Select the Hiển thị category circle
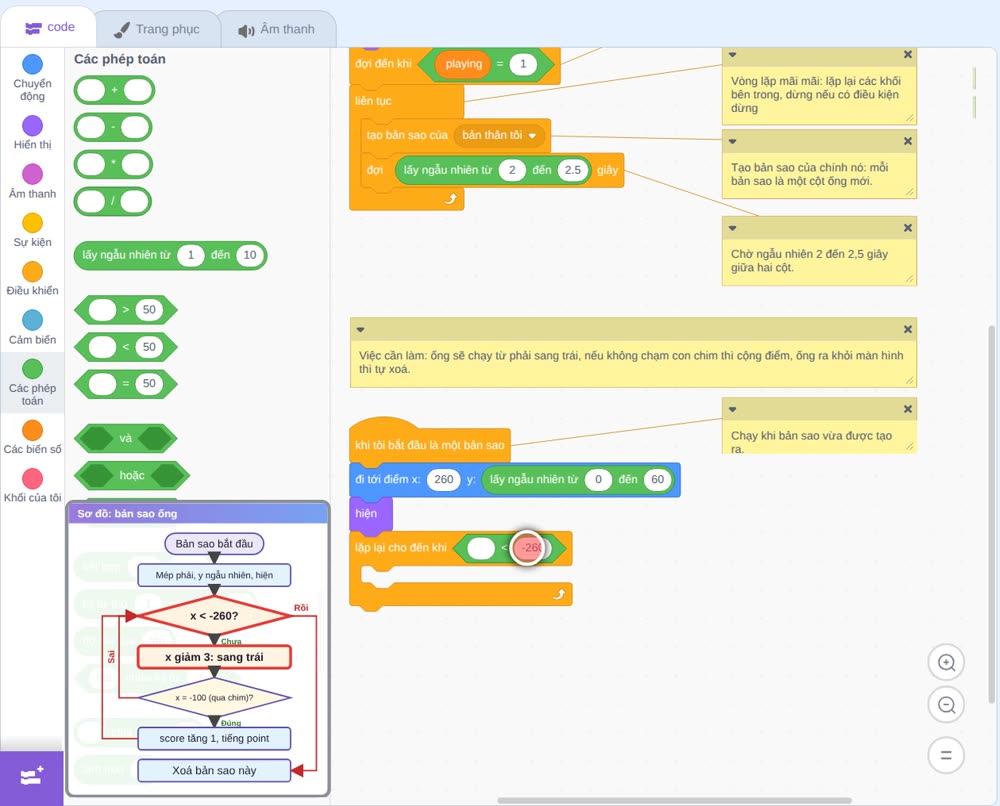The image size is (1000, 806). (x=33, y=126)
